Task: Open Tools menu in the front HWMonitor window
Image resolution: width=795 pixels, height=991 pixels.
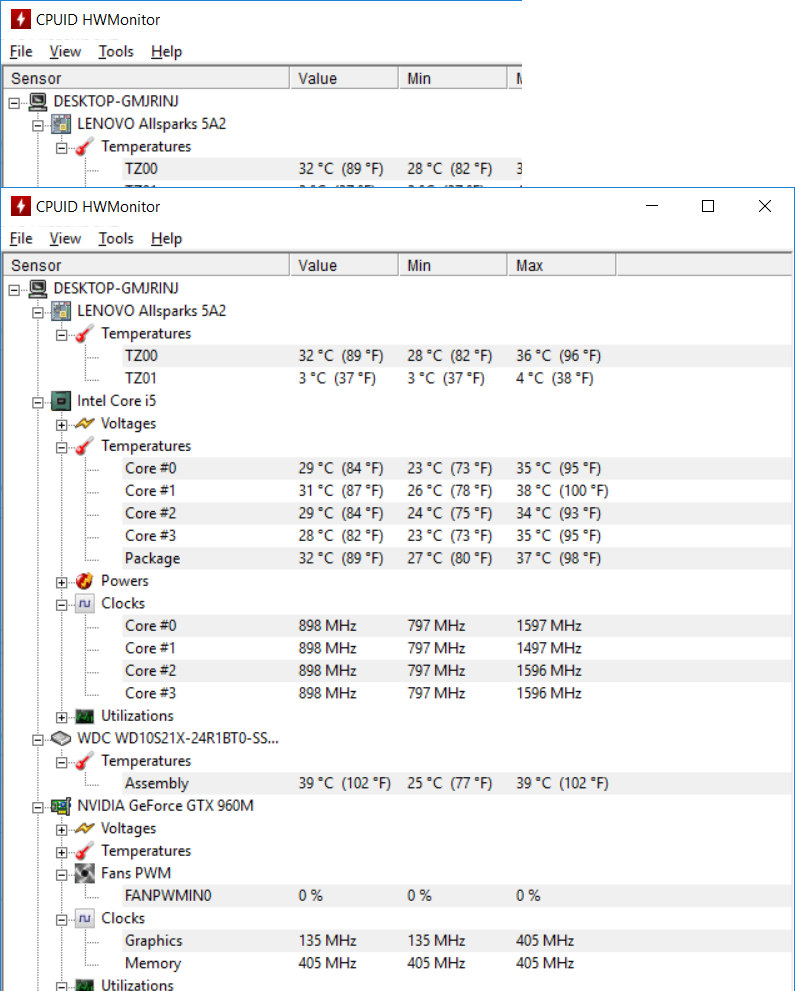Action: (x=116, y=238)
